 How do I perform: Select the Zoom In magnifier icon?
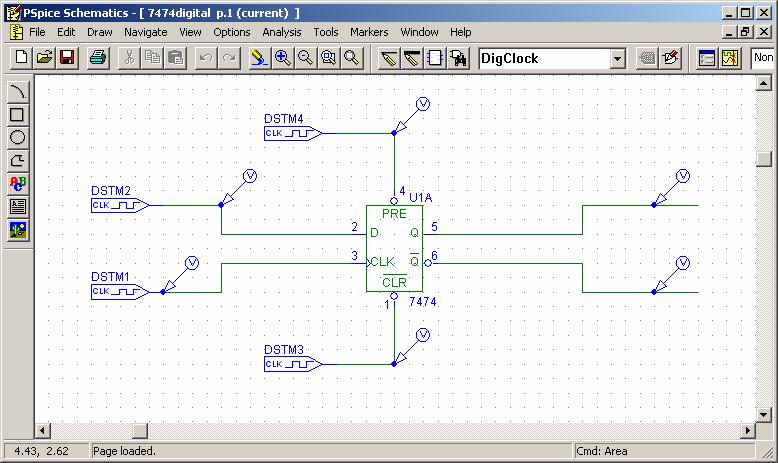tap(282, 58)
